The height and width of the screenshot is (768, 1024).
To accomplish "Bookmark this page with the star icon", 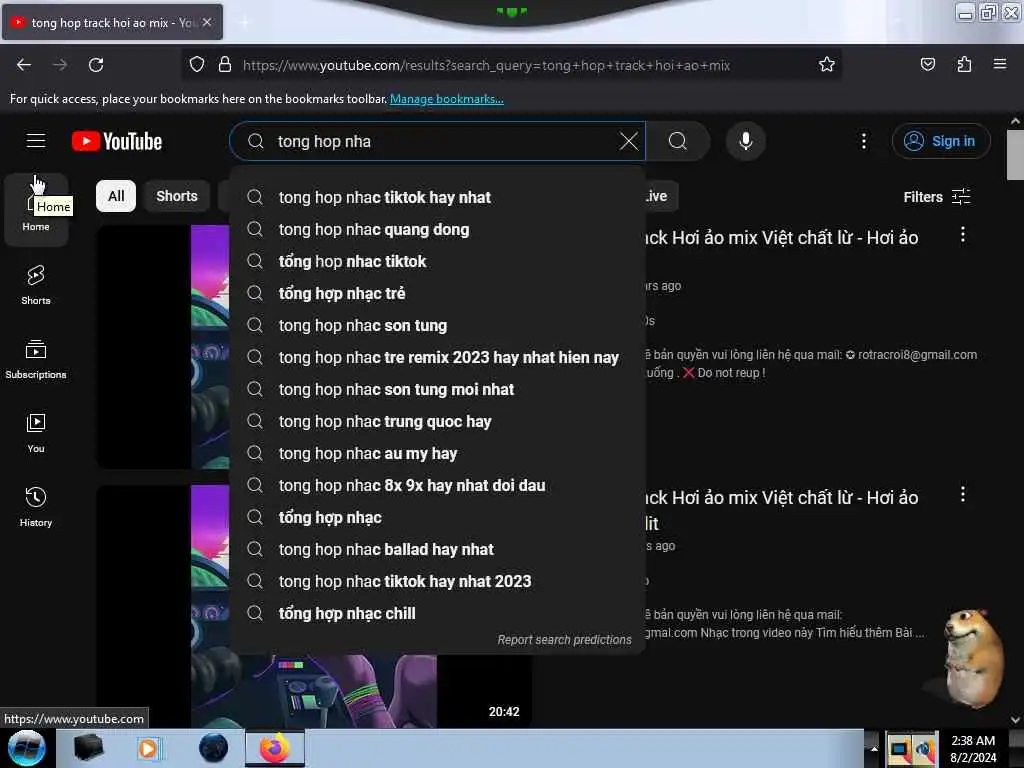I will (x=826, y=65).
